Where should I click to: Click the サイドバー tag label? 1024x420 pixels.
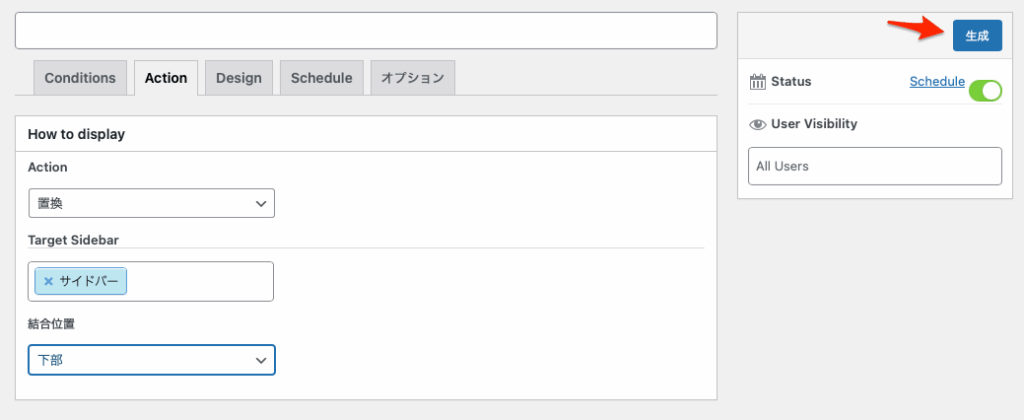[x=89, y=282]
